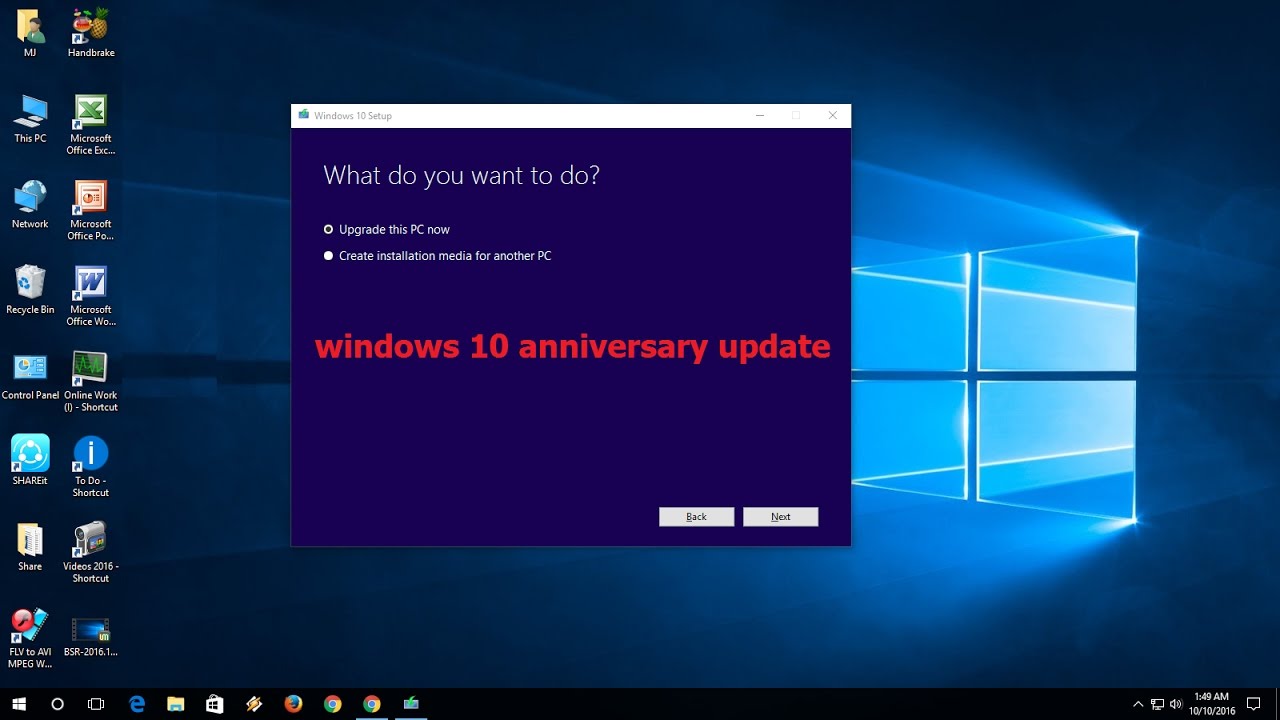Open File Explorer from the taskbar
The width and height of the screenshot is (1280, 720).
pos(175,704)
